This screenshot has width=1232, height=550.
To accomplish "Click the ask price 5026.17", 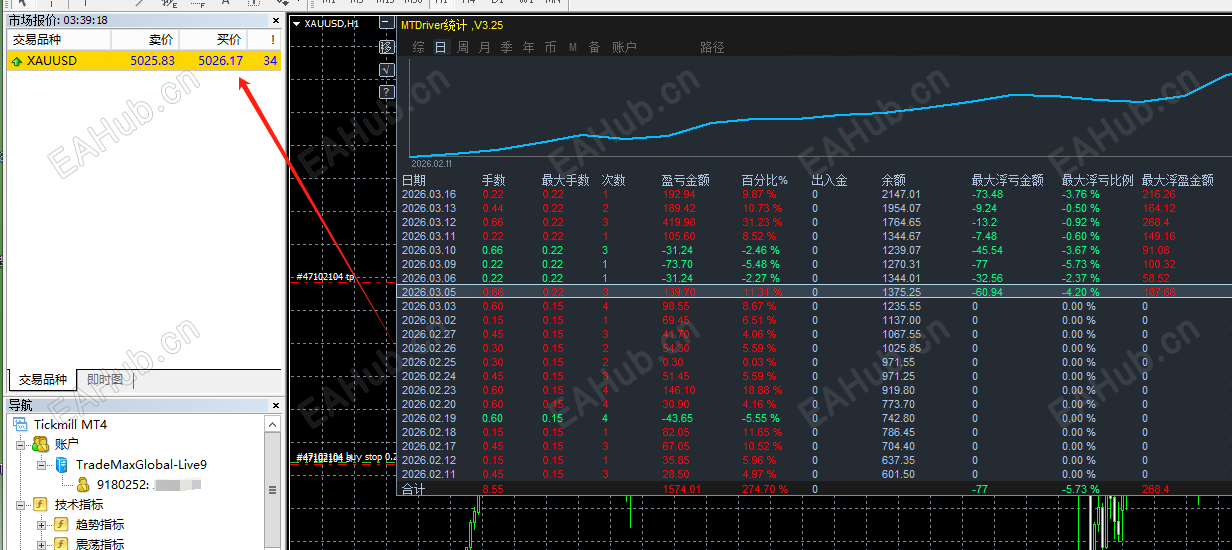I will pyautogui.click(x=220, y=61).
